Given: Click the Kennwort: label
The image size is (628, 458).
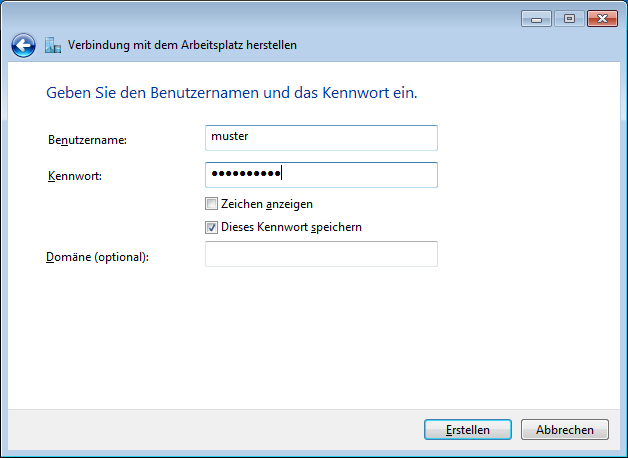Looking at the screenshot, I should pyautogui.click(x=75, y=176).
